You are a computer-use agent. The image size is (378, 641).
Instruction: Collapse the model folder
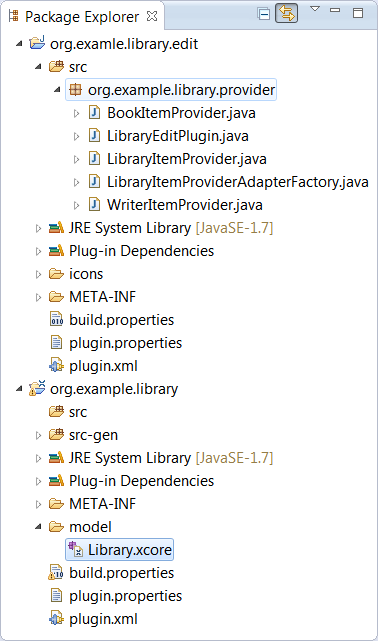[38, 527]
